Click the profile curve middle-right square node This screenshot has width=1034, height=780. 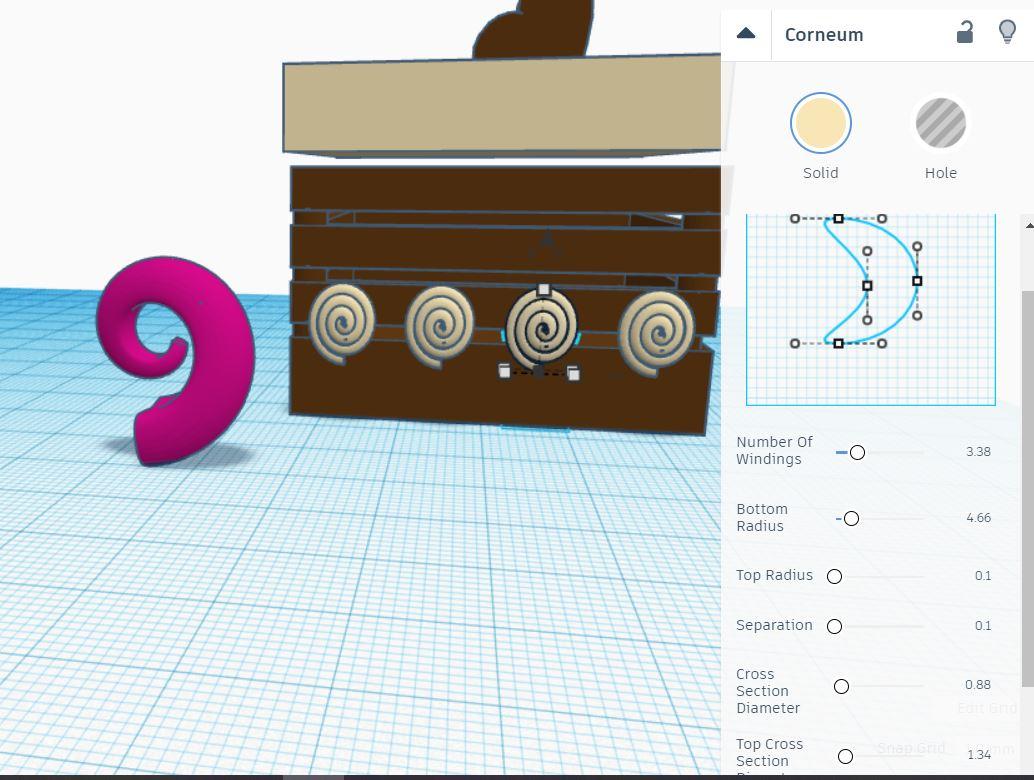[917, 281]
